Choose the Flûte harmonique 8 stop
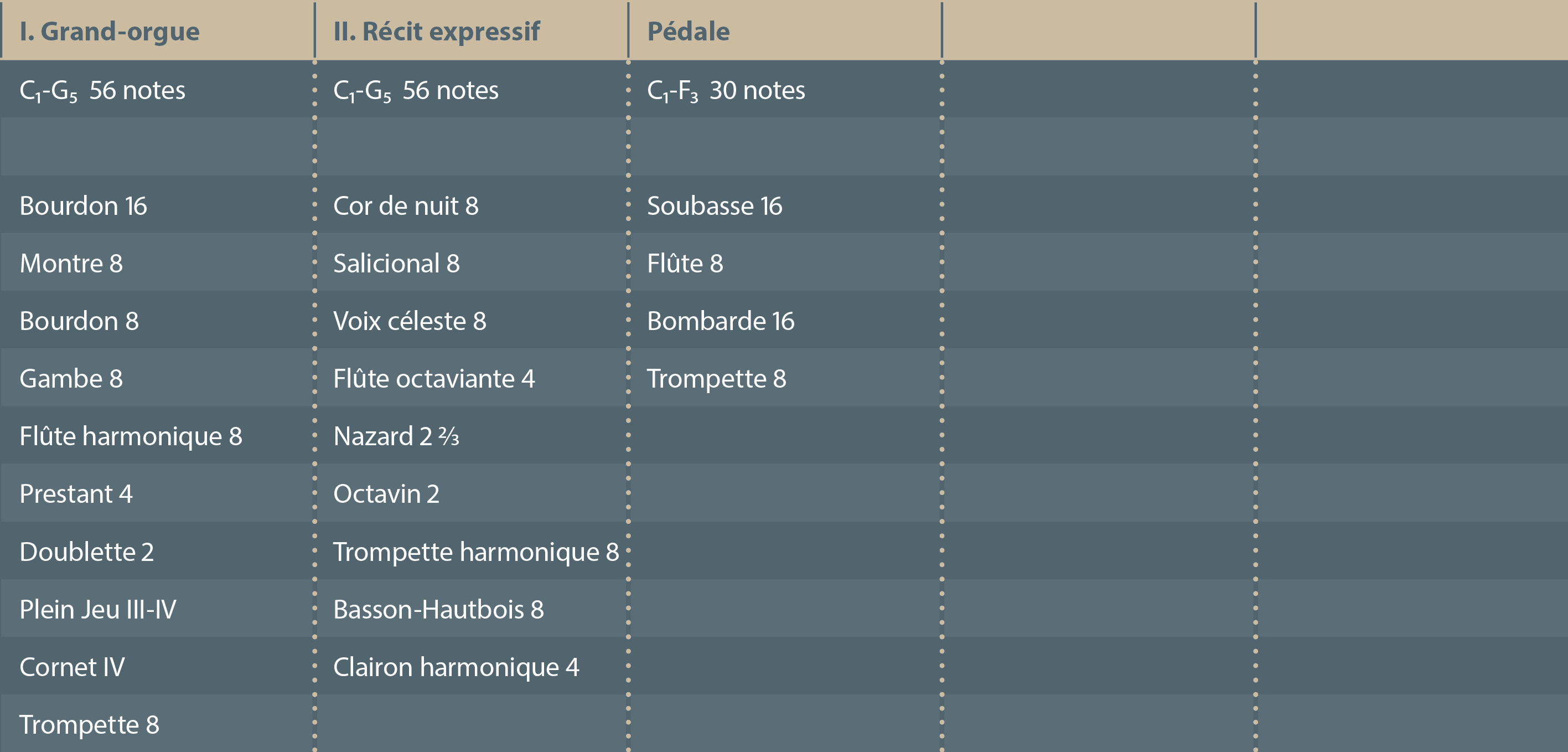1568x752 pixels. [x=131, y=436]
